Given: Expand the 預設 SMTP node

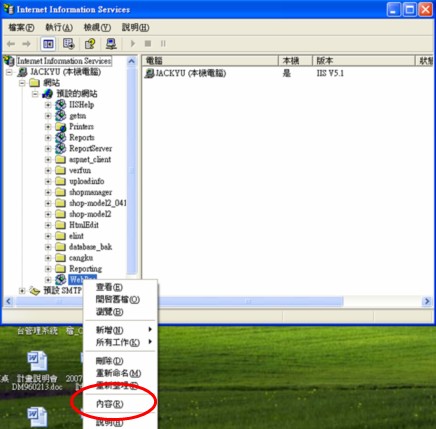Looking at the screenshot, I should (22, 291).
